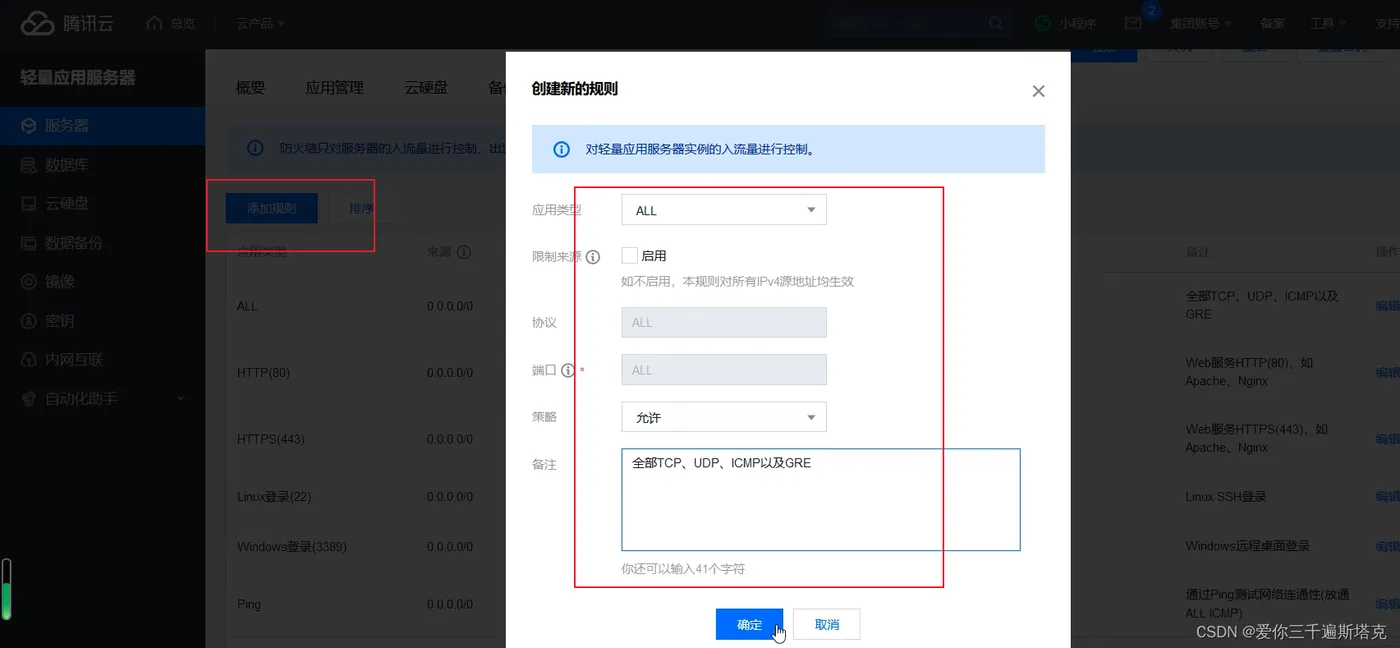This screenshot has height=648, width=1400.
Task: Click the 云硬盘 sidebar icon
Action: [29, 204]
